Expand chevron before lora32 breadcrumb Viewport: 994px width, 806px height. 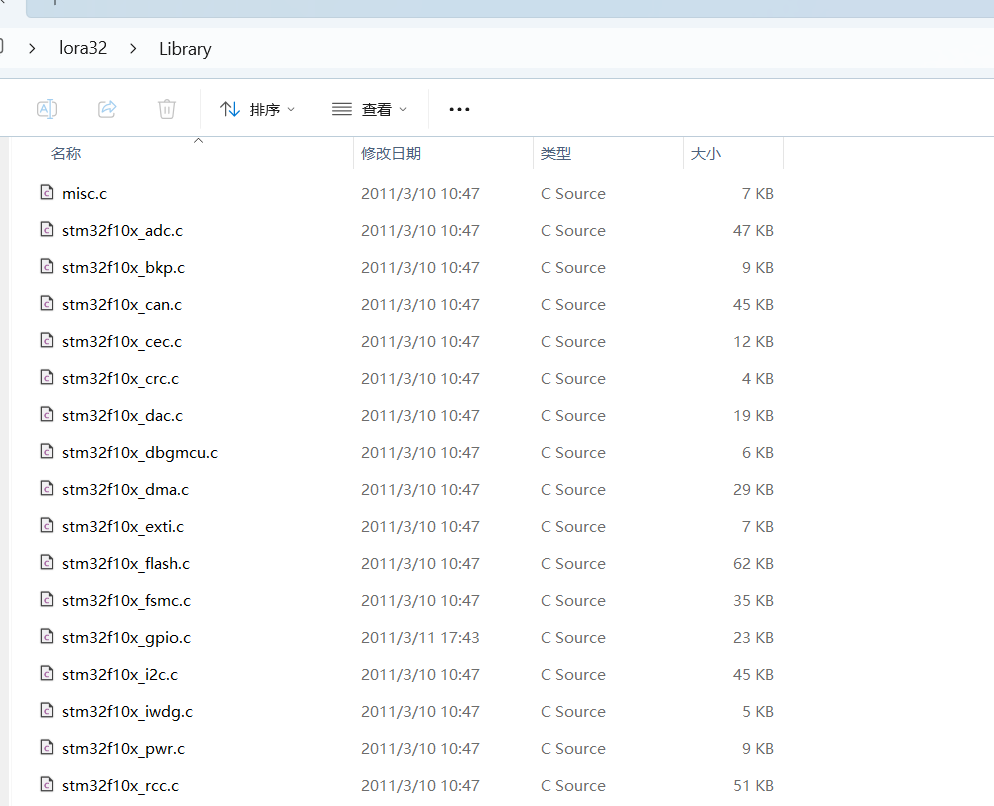[32, 48]
